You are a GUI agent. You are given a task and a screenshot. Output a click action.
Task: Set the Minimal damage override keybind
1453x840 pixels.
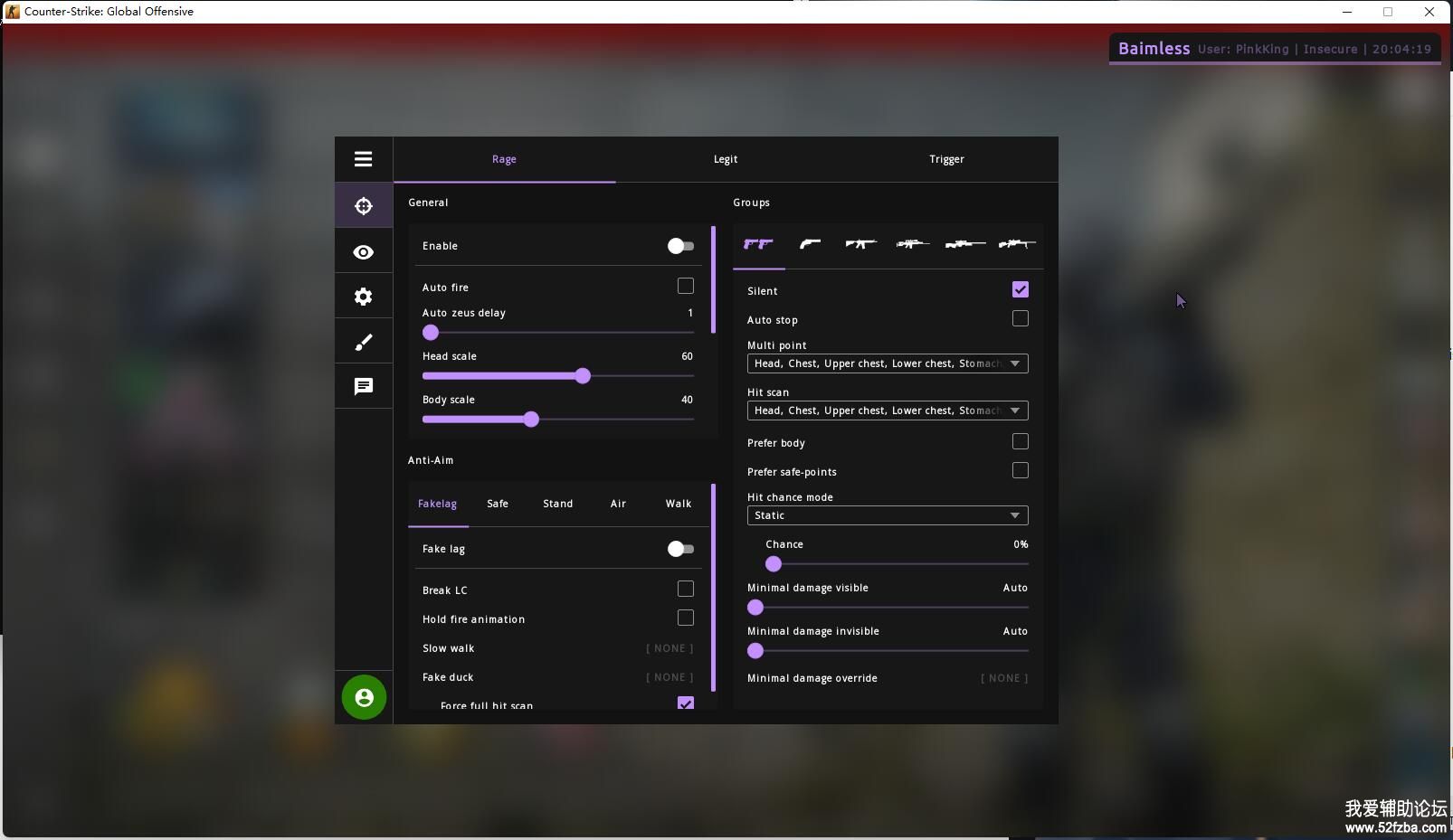1004,678
